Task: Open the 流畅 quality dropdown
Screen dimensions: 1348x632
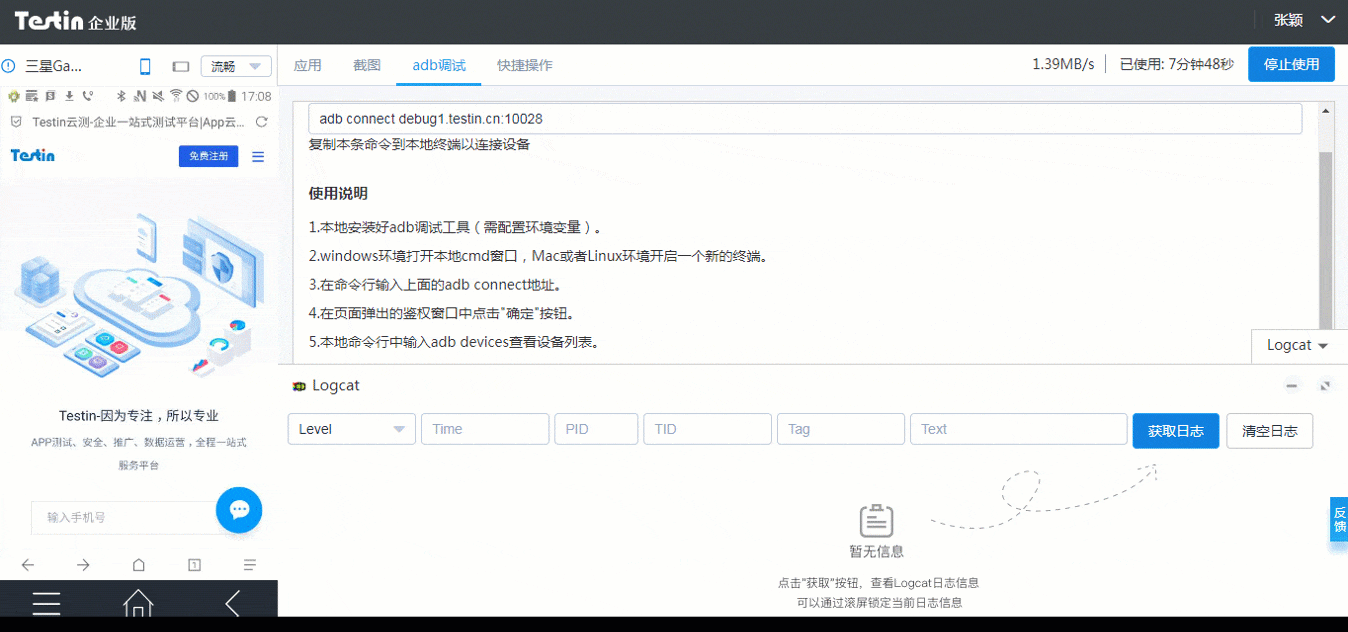Action: coord(236,66)
